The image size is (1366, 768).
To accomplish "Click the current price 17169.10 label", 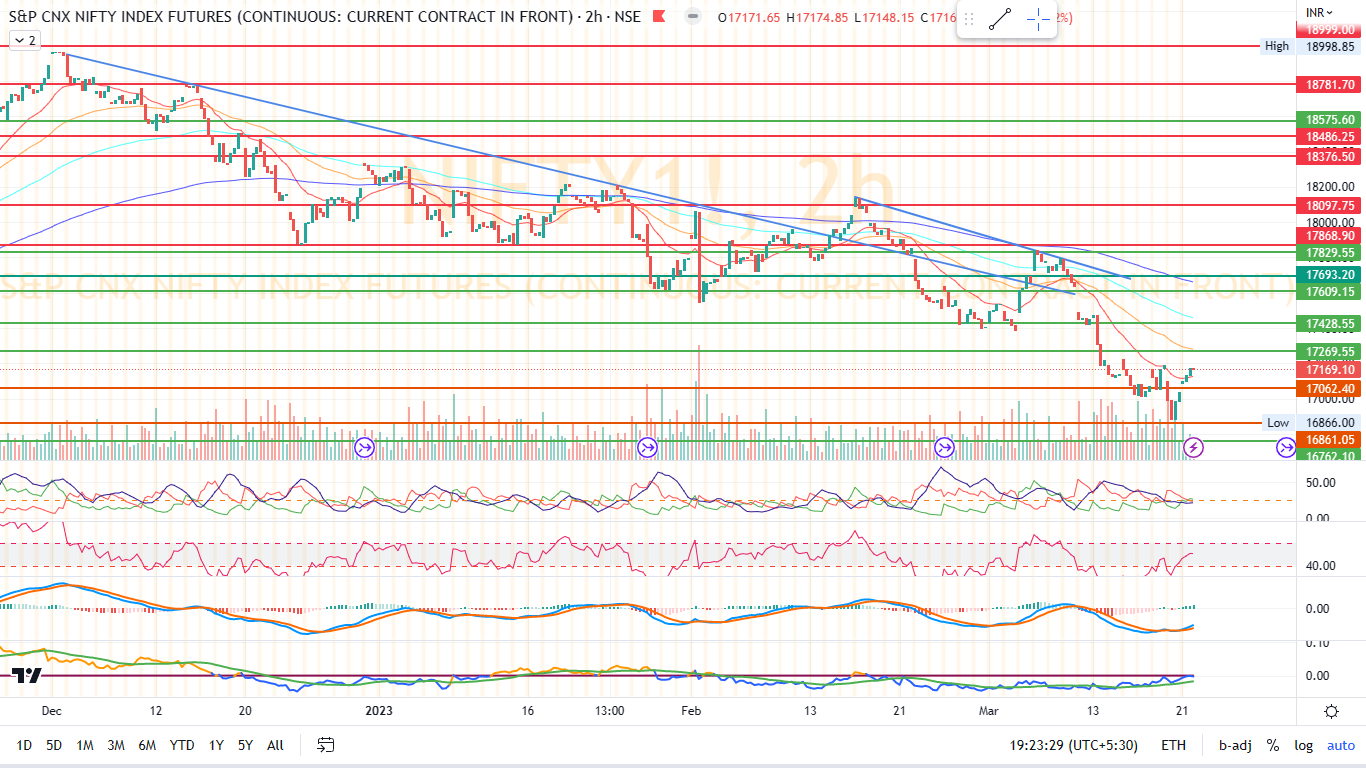I will [x=1329, y=370].
